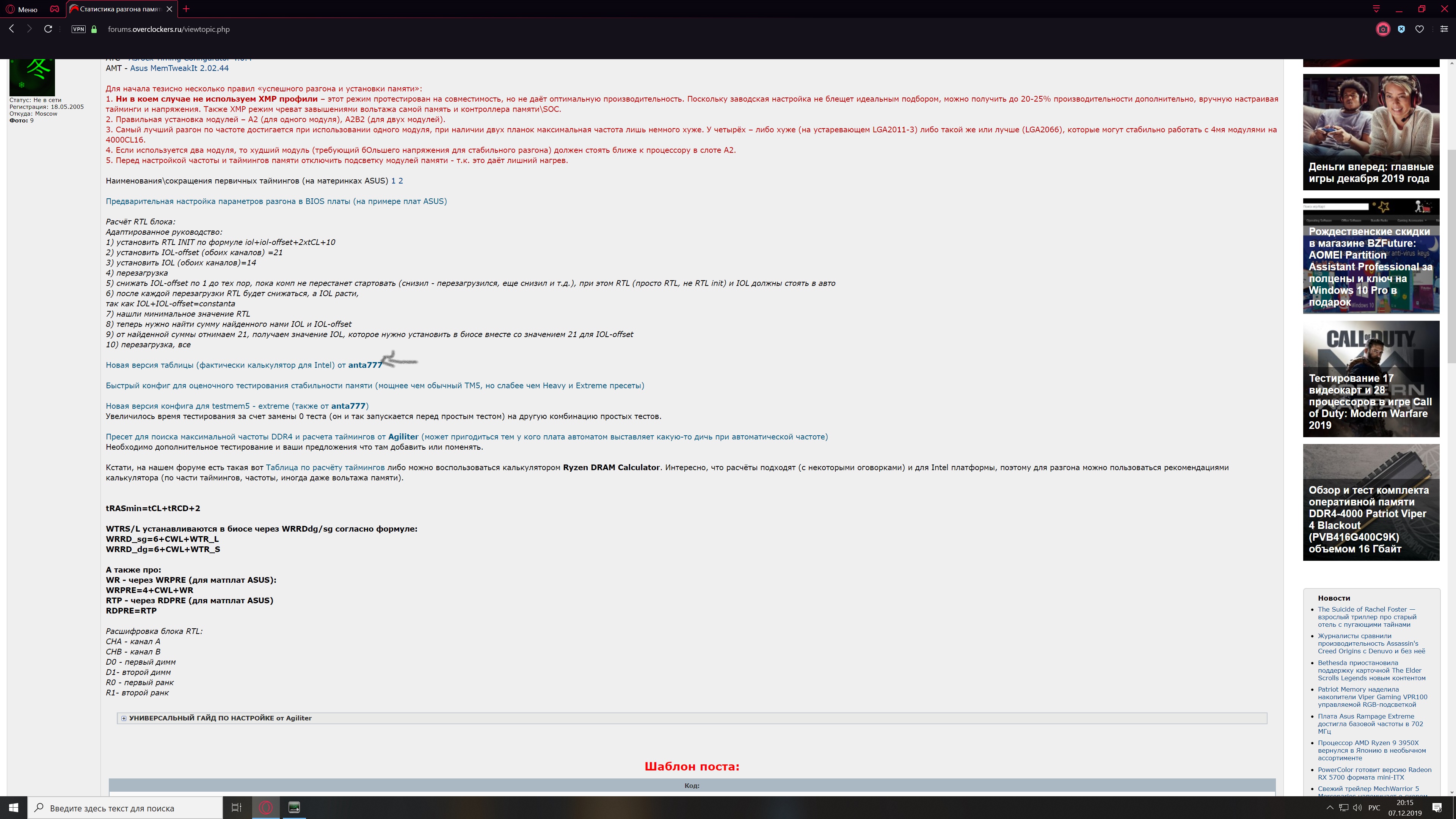Open Easy Setup sliders icon
The width and height of the screenshot is (1456, 819).
click(1443, 30)
